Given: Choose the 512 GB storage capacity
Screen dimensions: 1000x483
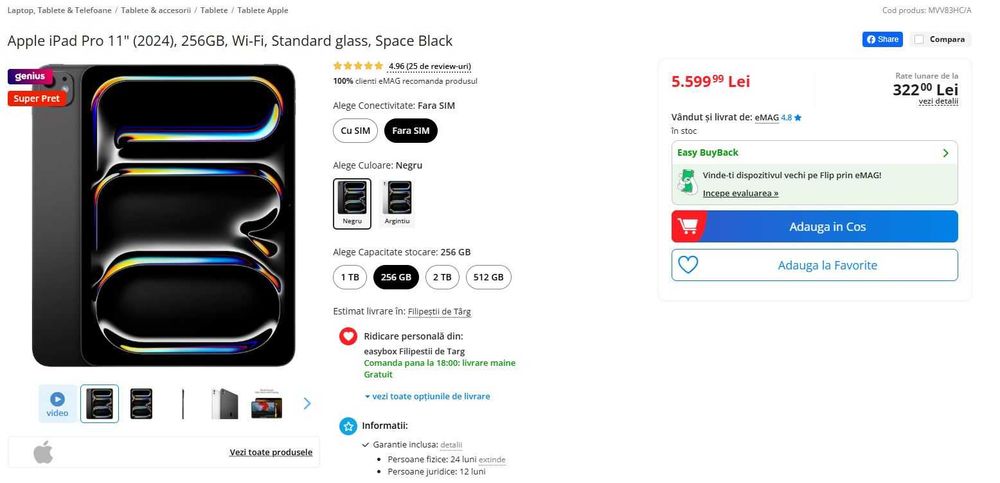Looking at the screenshot, I should [489, 277].
